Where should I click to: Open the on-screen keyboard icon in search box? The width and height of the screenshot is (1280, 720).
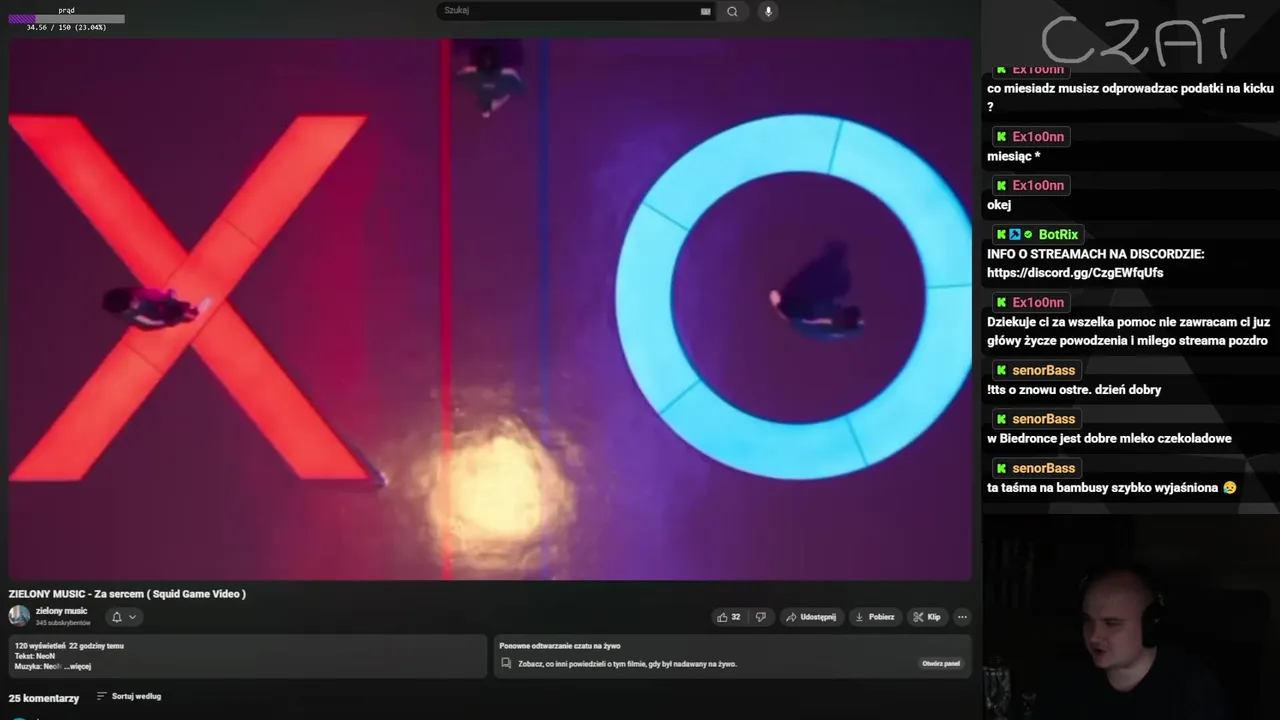pyautogui.click(x=706, y=11)
